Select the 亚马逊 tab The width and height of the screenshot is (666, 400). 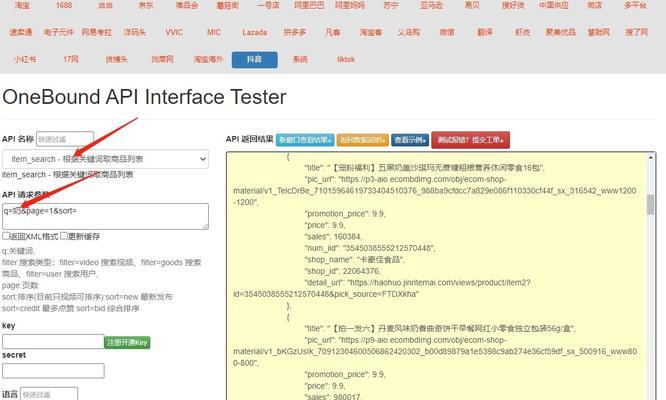coord(431,5)
